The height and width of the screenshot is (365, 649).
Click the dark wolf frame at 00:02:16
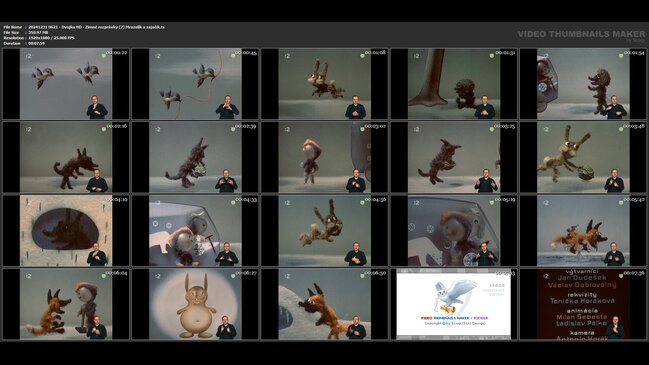click(x=66, y=157)
